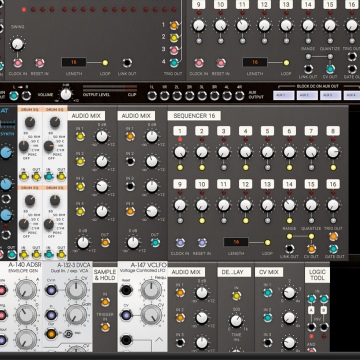Click the teal GATE OUT jack on Sequencer 16
This screenshot has height=360, width=360.
(x=333, y=249)
